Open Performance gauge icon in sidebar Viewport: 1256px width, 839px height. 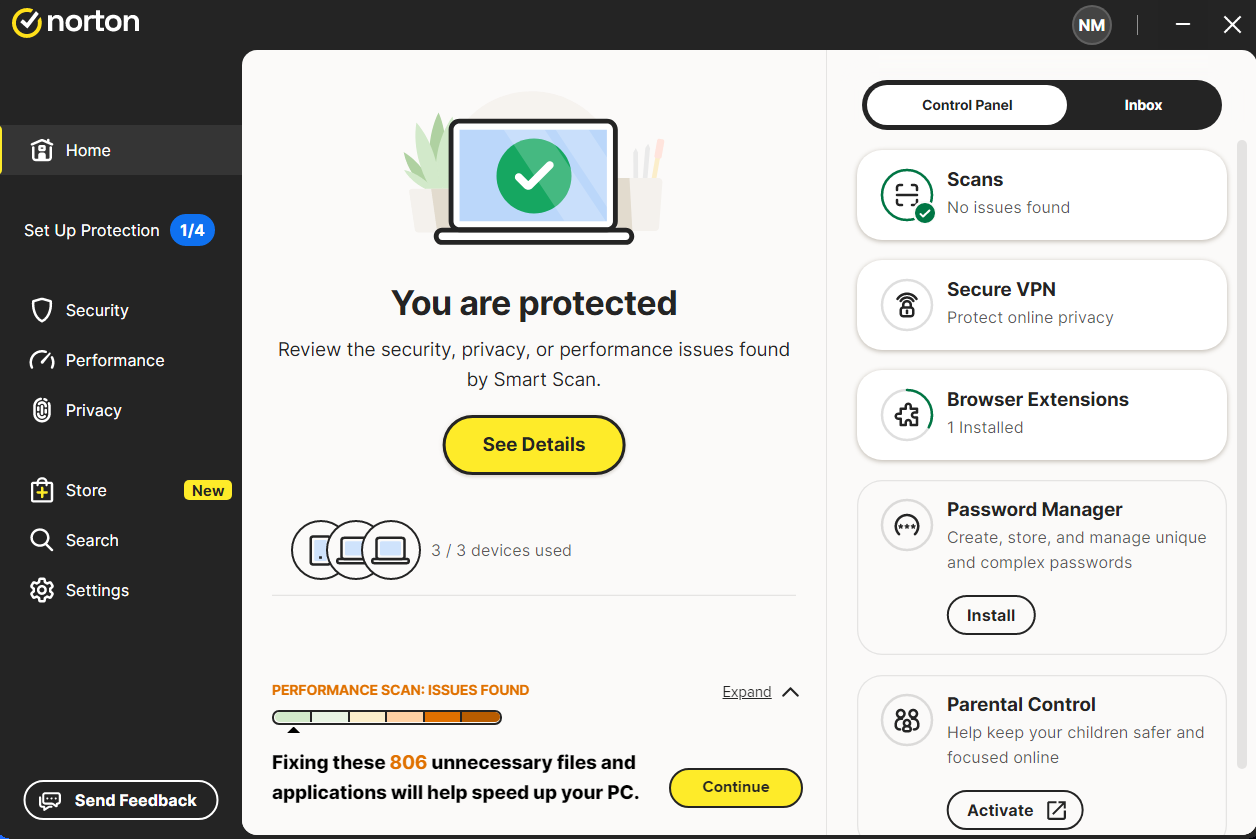tap(42, 360)
